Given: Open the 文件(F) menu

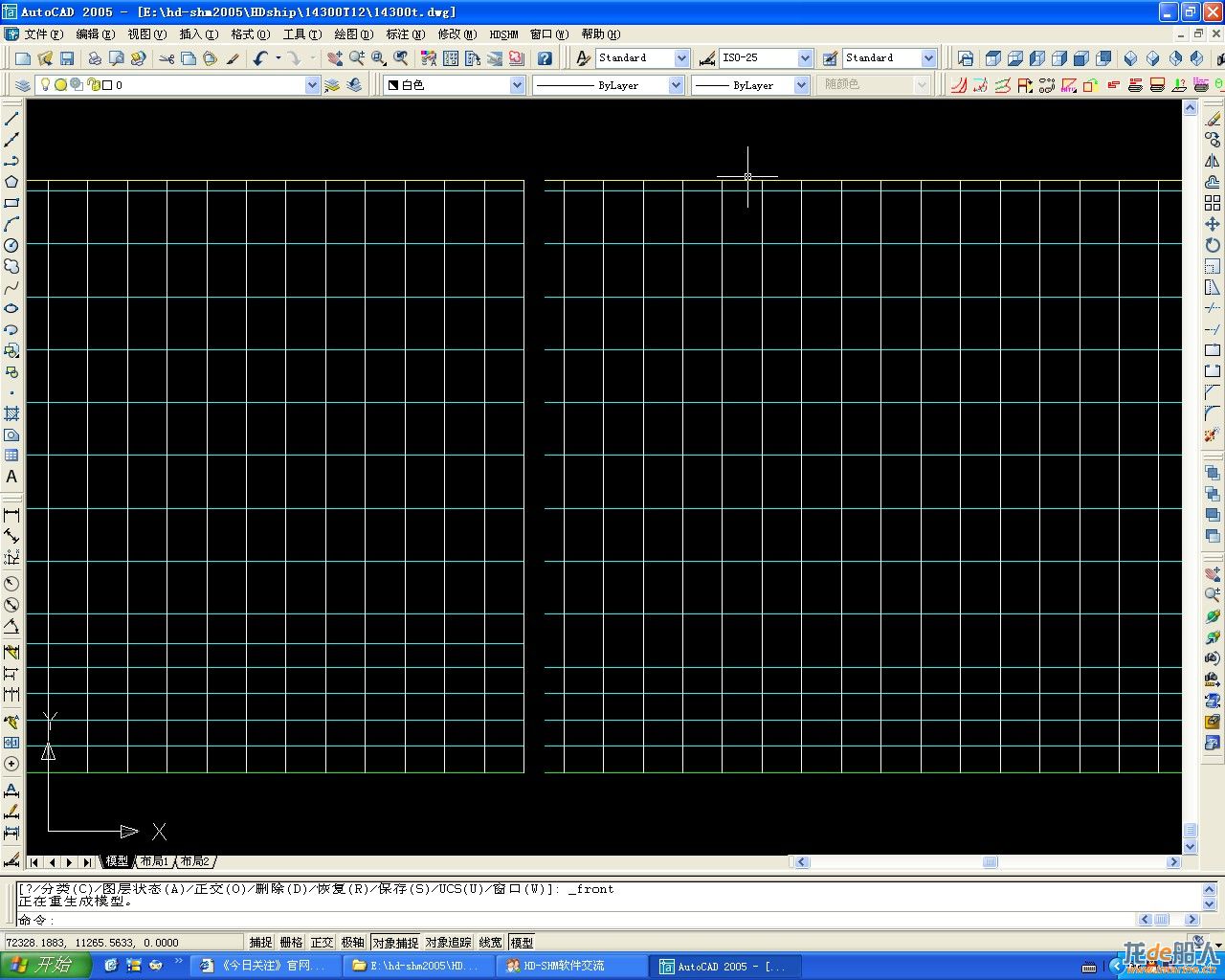Looking at the screenshot, I should (43, 34).
